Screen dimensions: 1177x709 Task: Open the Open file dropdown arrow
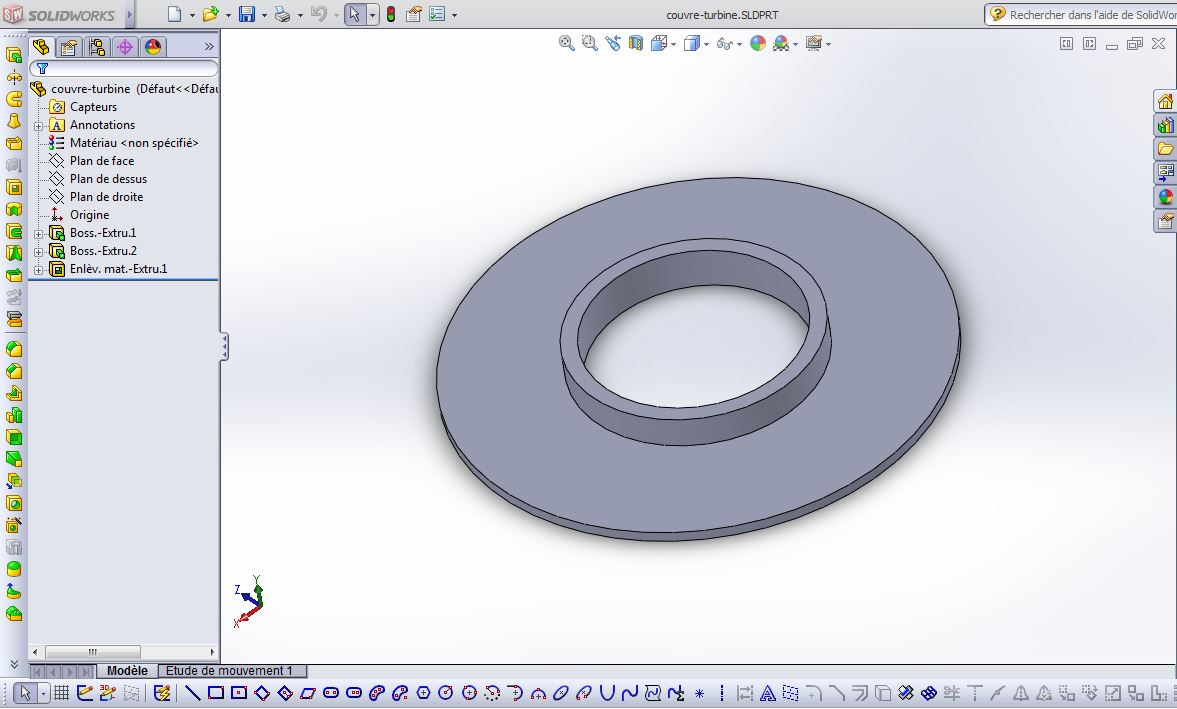point(228,15)
